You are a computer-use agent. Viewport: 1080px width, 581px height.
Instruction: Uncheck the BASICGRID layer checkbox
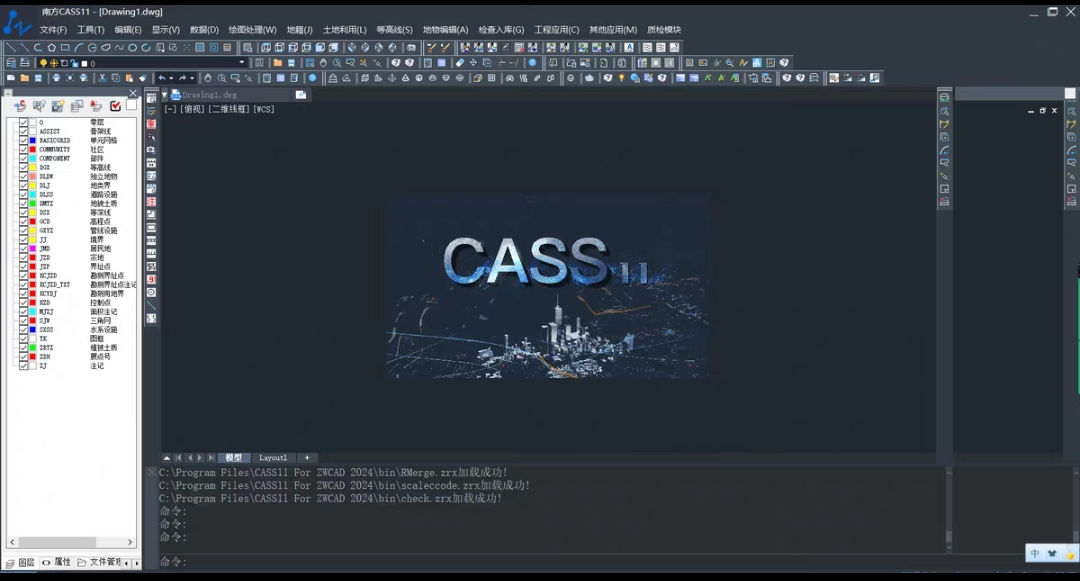point(23,140)
